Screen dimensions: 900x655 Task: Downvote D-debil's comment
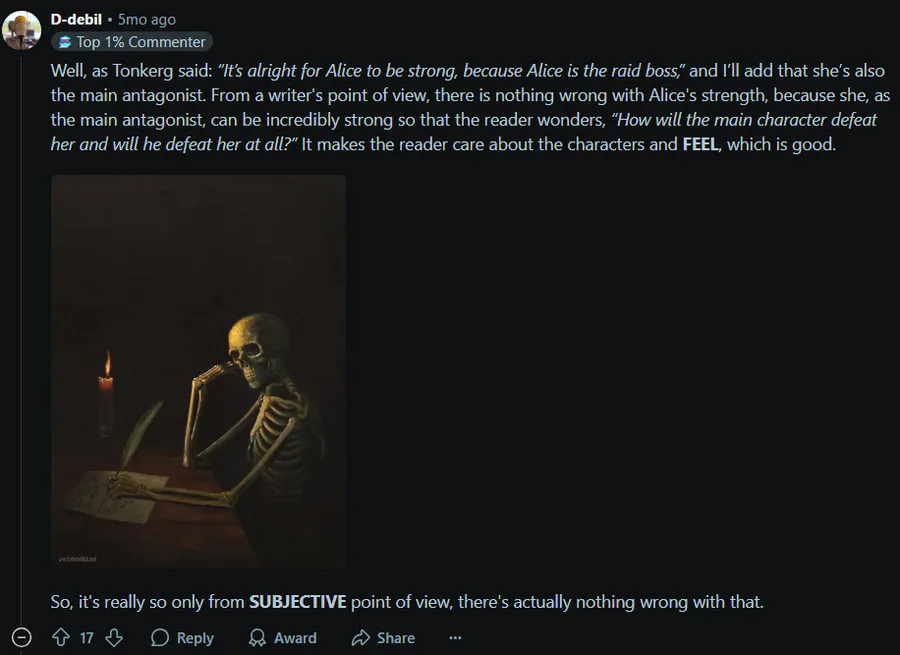114,637
